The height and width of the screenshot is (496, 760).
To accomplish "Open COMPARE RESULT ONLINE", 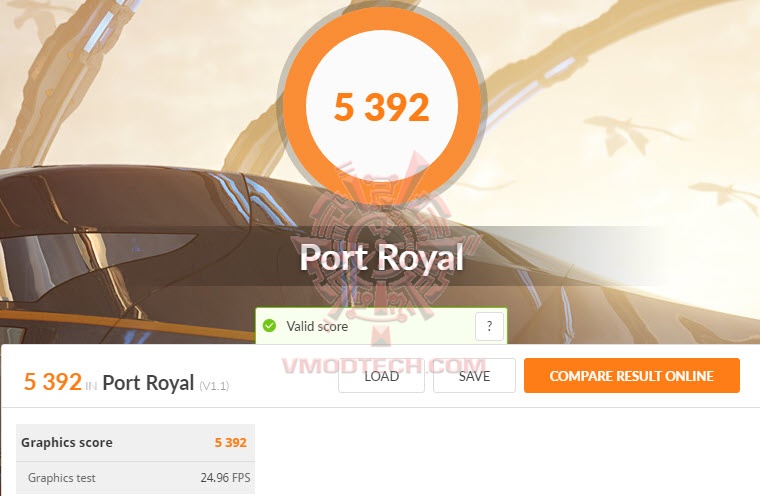I will click(632, 376).
